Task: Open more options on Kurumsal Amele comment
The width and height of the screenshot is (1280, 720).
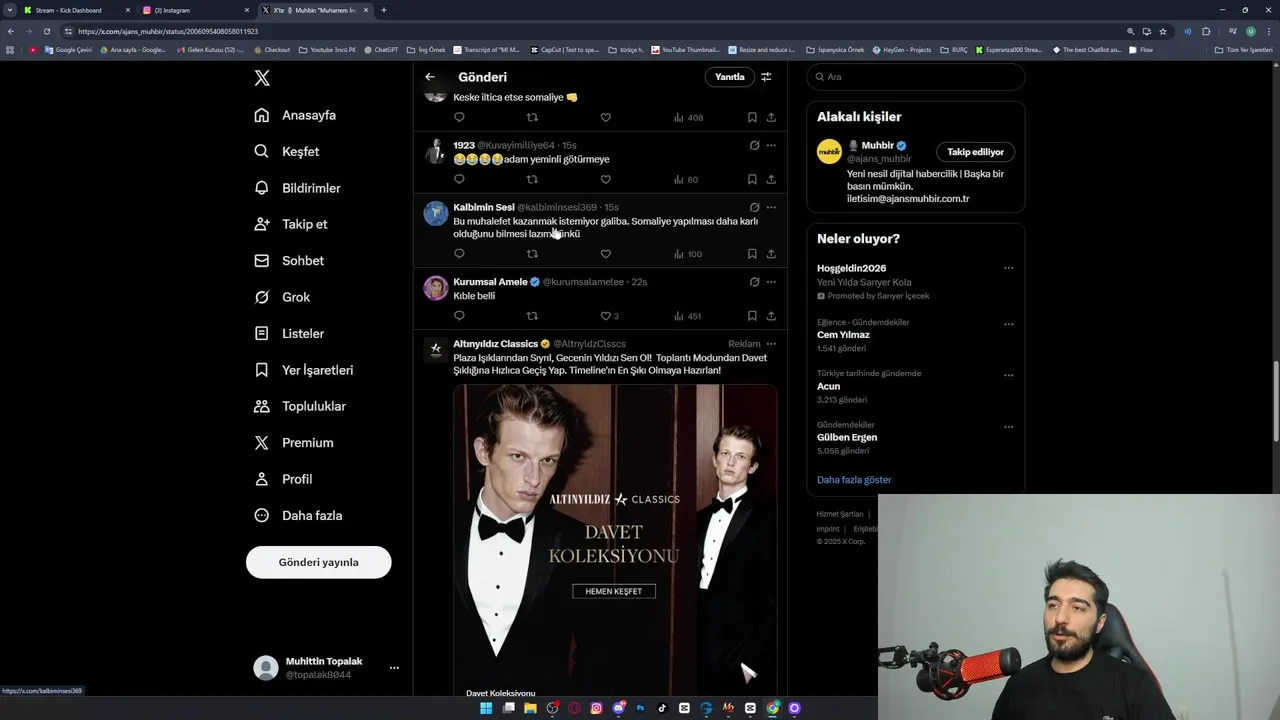Action: (x=771, y=282)
